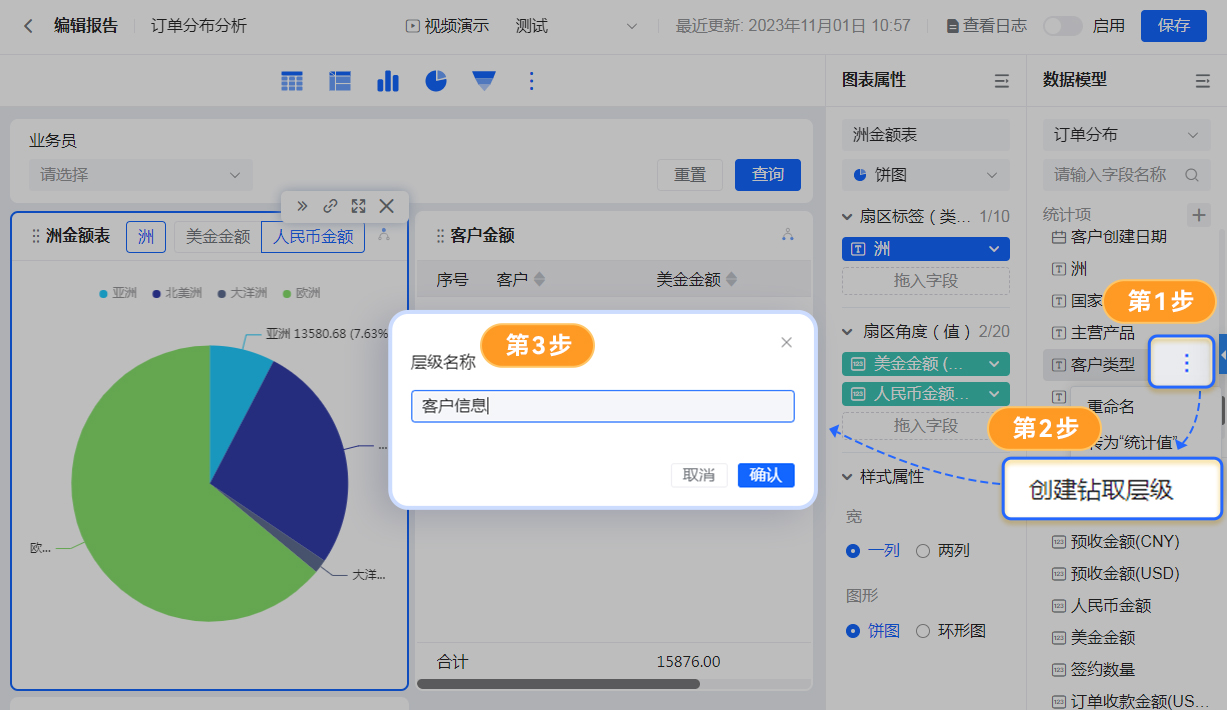Choose 创建钻取层级 from the context menu

point(1101,490)
